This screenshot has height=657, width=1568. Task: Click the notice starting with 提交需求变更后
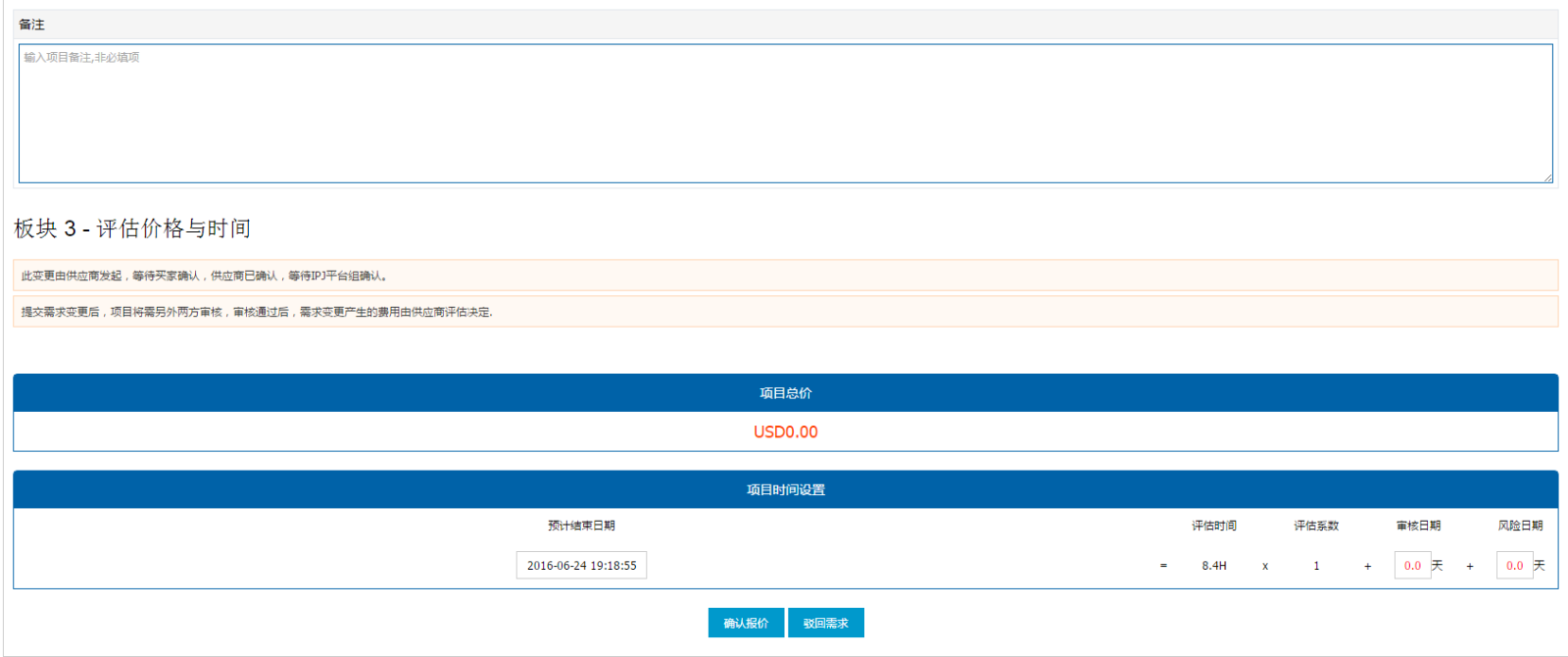tap(257, 312)
